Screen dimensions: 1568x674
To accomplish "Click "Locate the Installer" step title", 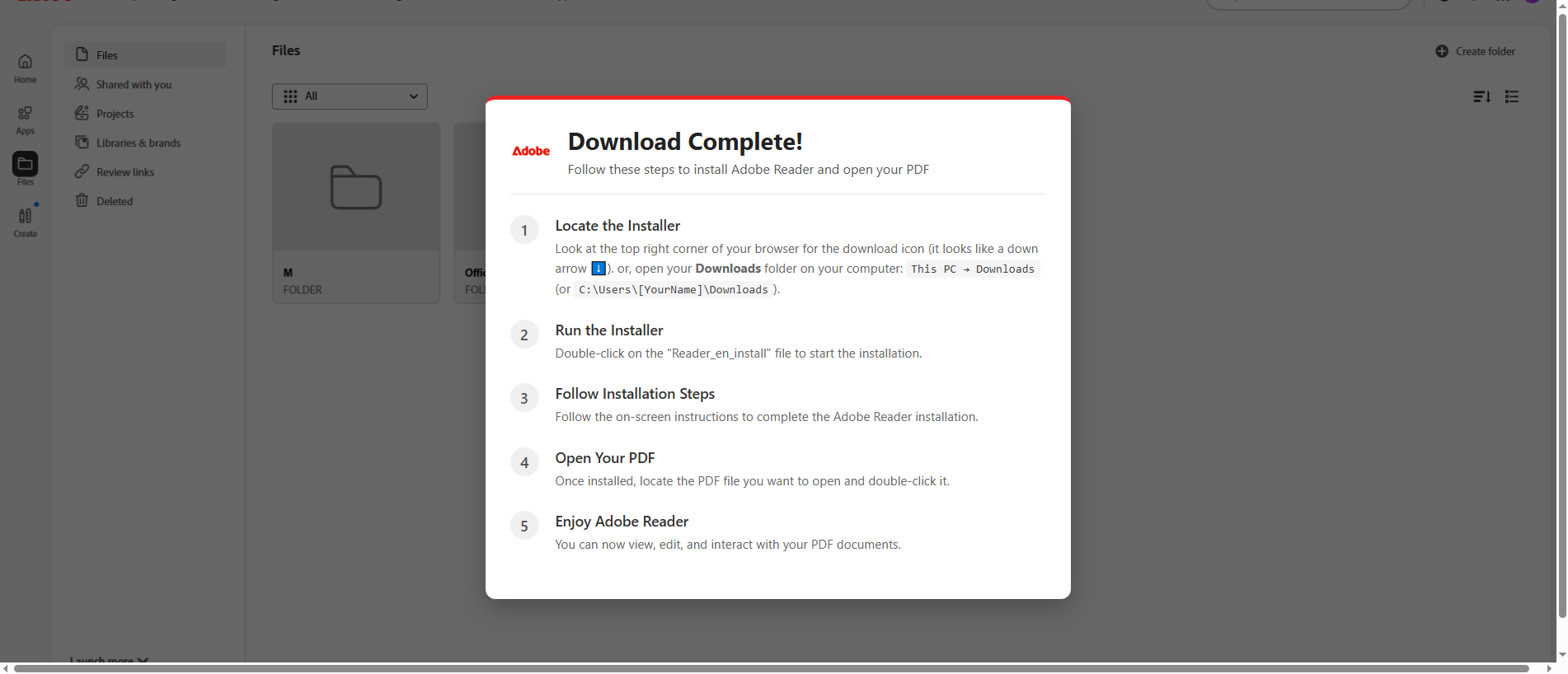I will (x=617, y=226).
